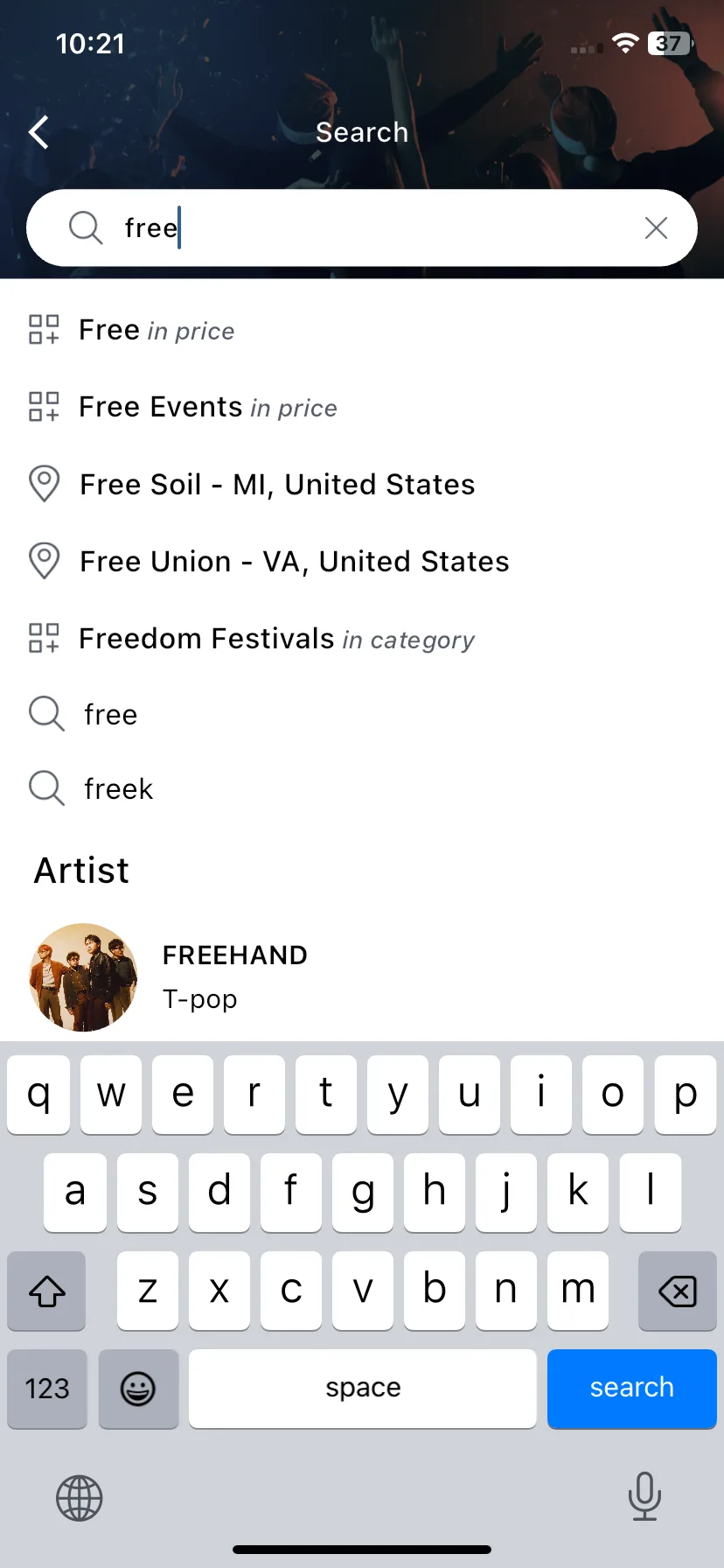Tap the blue search key
Image resolution: width=724 pixels, height=1568 pixels.
[x=632, y=1389]
